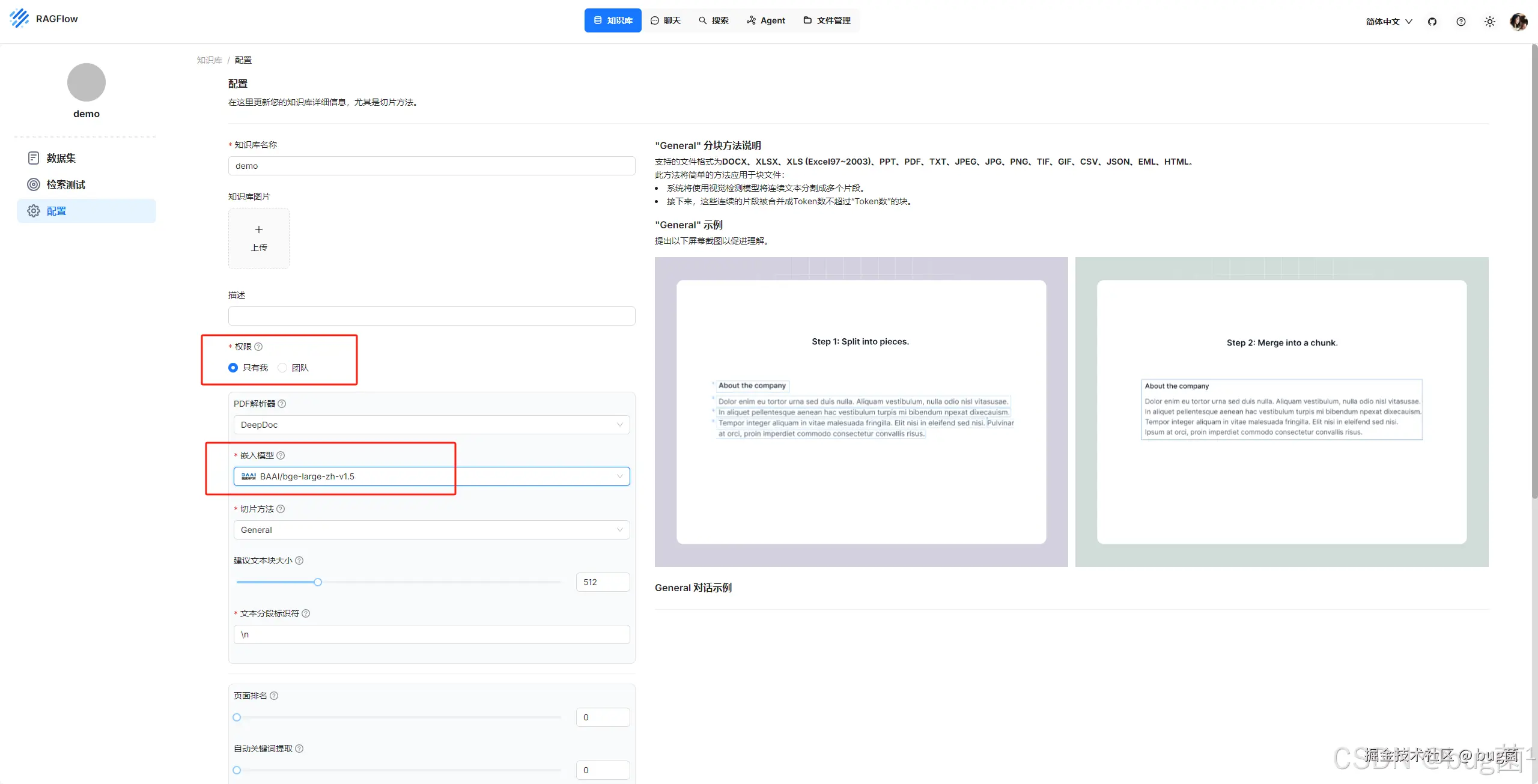
Task: Expand the DeepDoc PDF parser dropdown
Action: click(431, 425)
